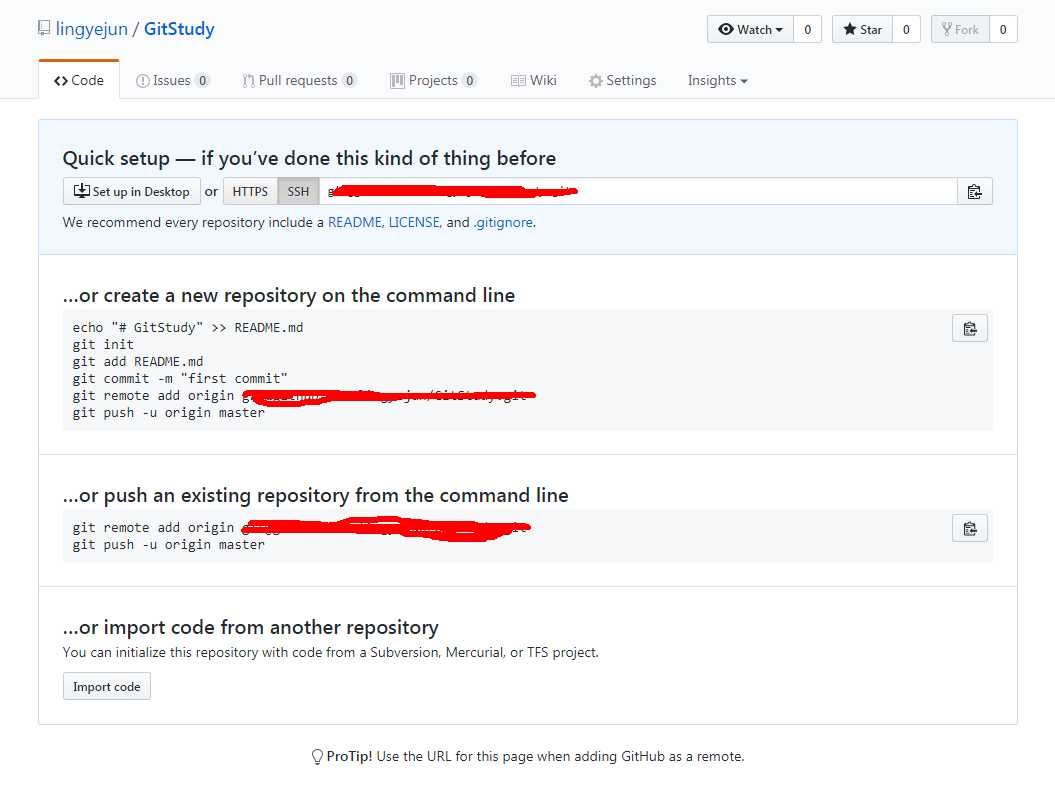Screen dimensions: 1055x787
Task: Click the git commit -m "first commit" line
Action: 180,379
